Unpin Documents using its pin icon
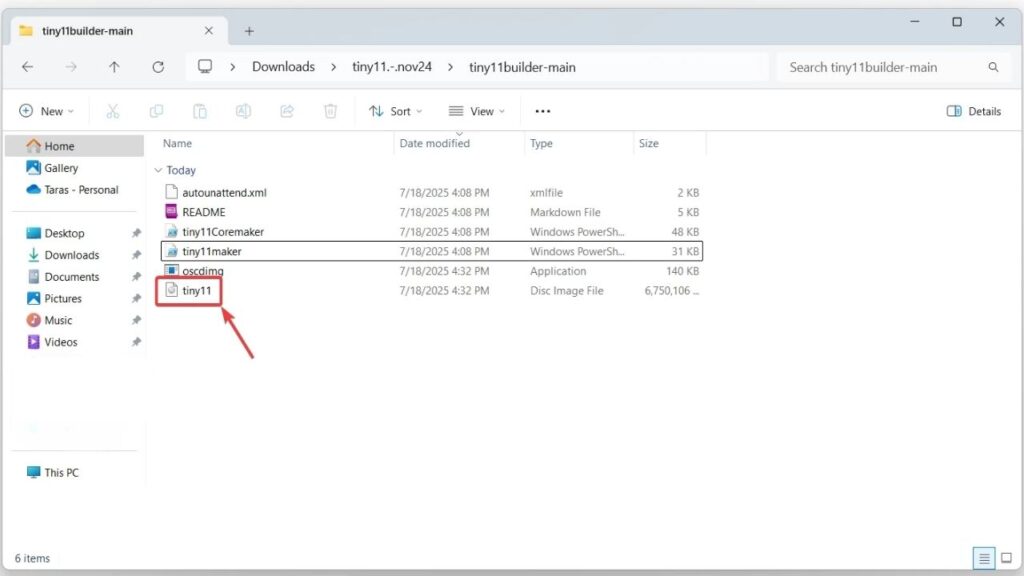1024x576 pixels. [136, 277]
